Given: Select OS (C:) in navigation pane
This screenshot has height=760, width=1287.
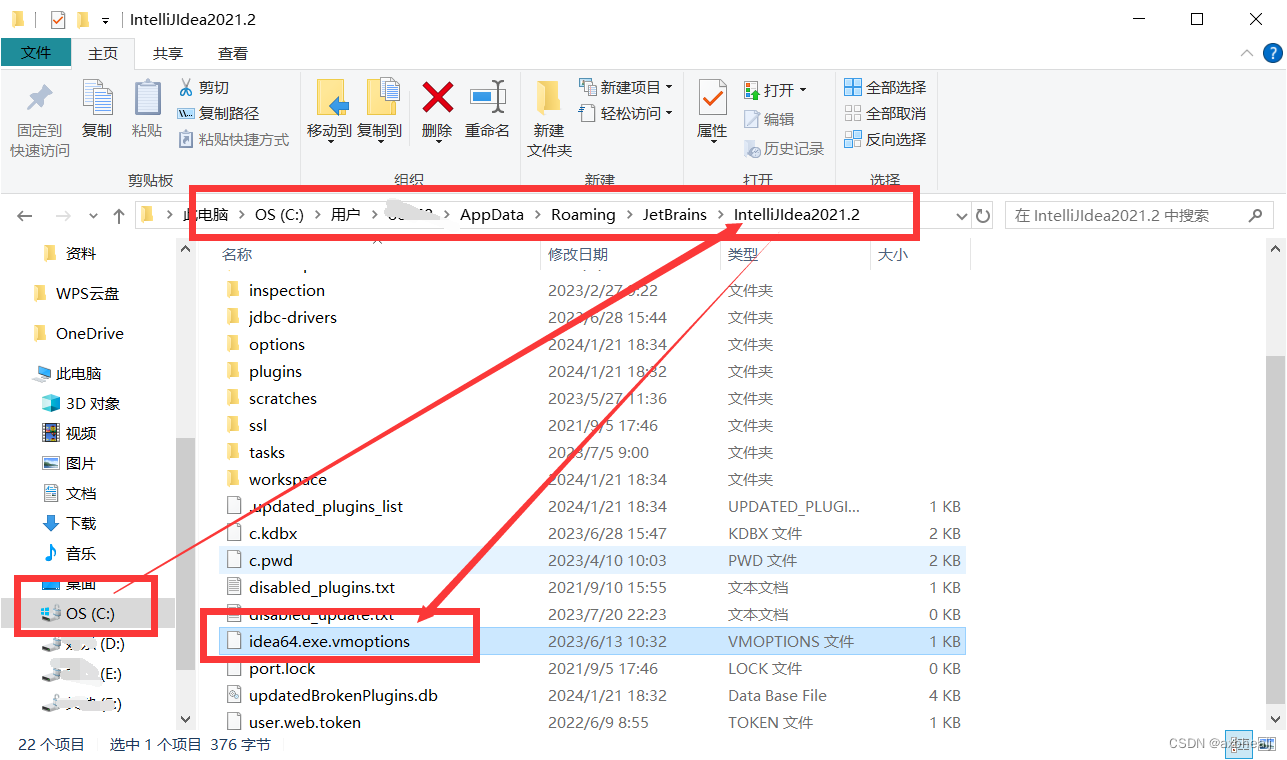Looking at the screenshot, I should pyautogui.click(x=88, y=613).
